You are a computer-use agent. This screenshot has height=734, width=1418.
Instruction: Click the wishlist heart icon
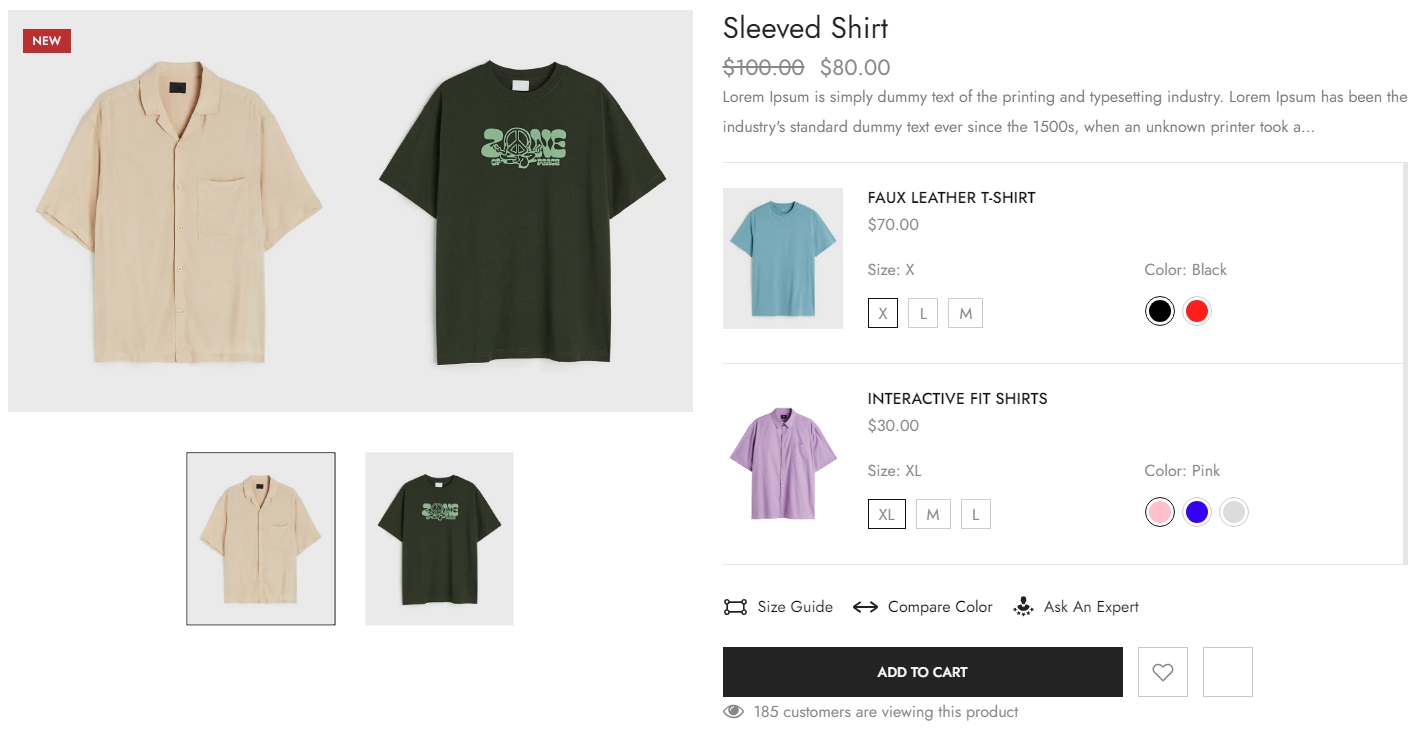[1162, 672]
